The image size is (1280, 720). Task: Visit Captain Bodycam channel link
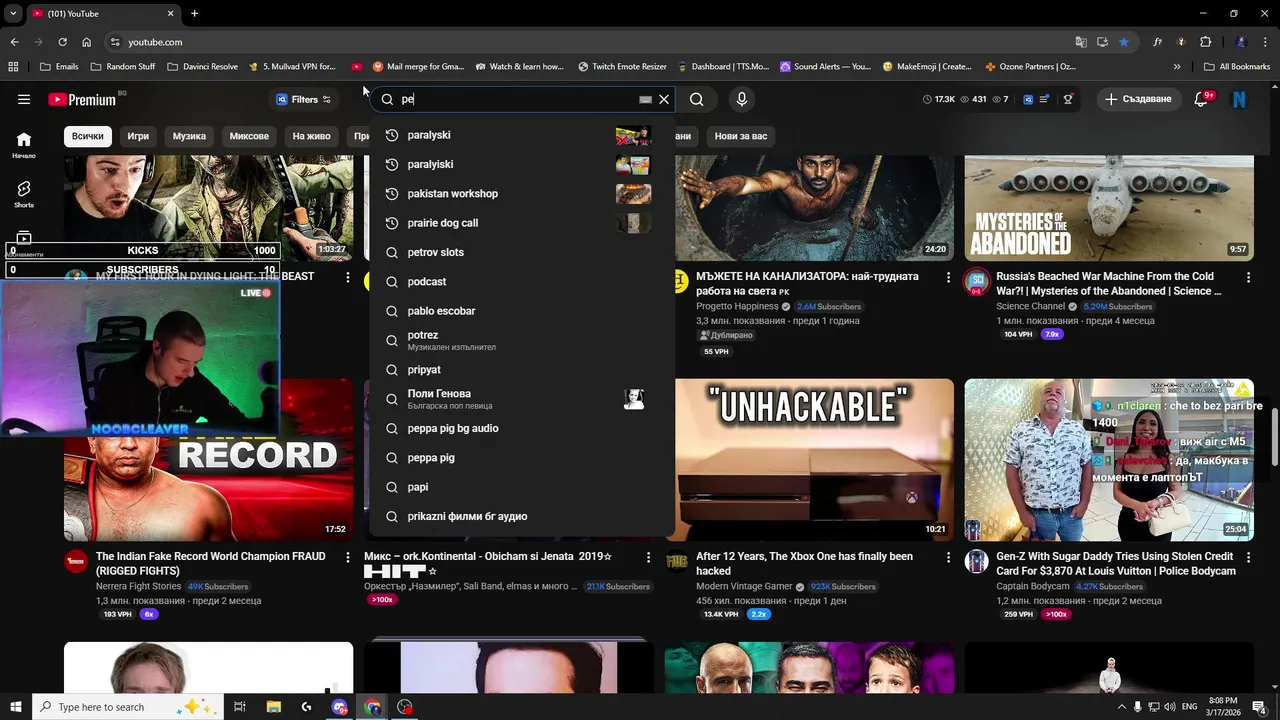1033,586
